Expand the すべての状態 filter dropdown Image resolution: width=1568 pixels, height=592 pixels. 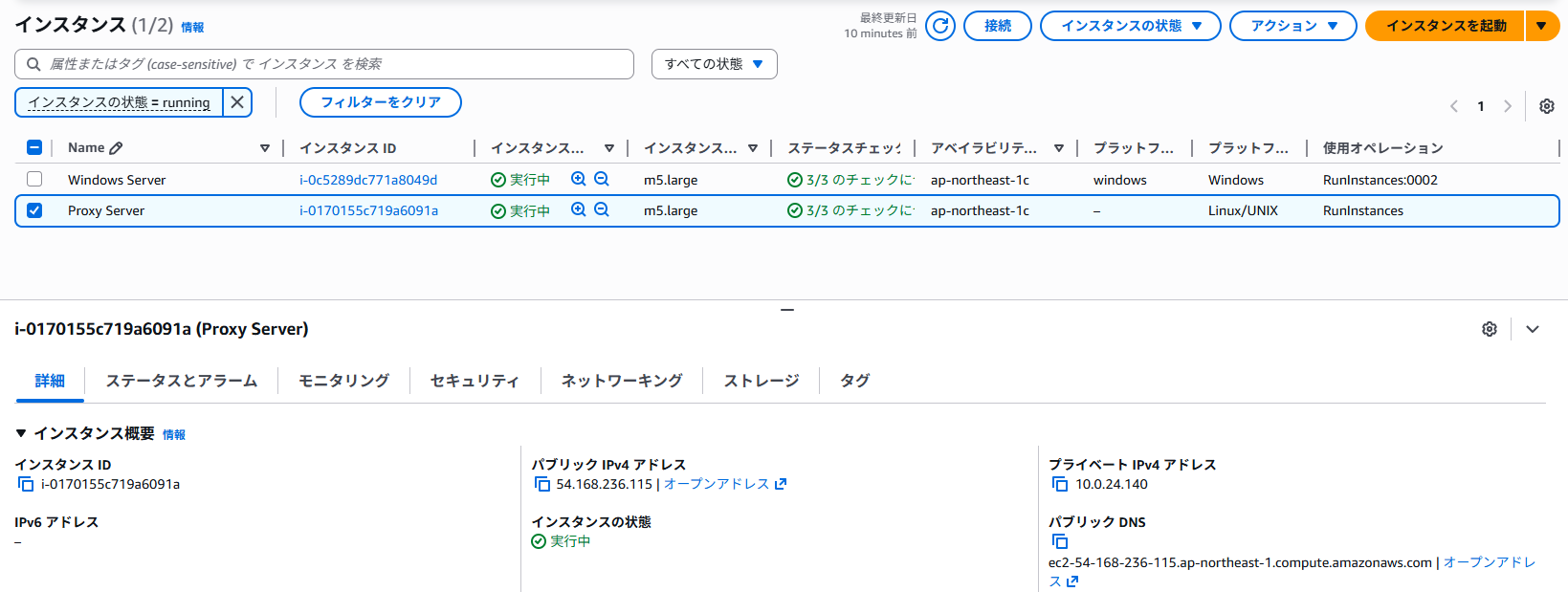[714, 64]
